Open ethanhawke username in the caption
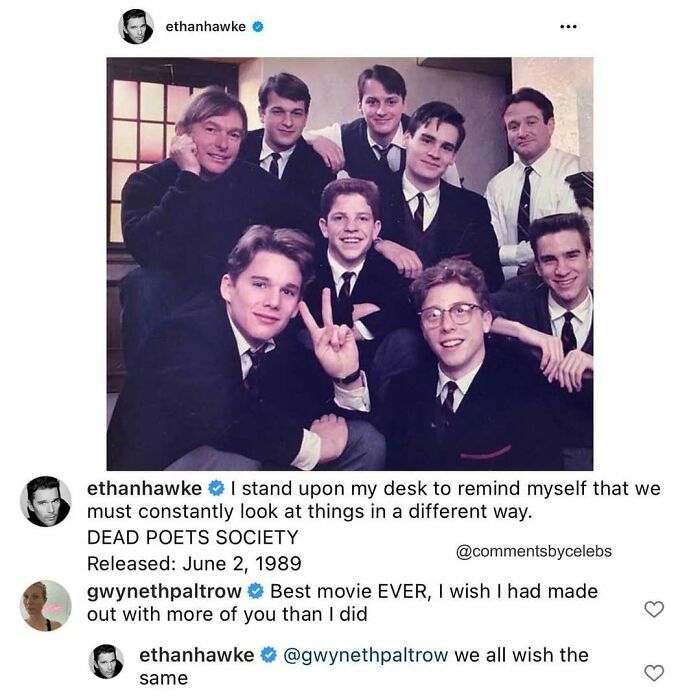The image size is (700, 700). click(144, 489)
